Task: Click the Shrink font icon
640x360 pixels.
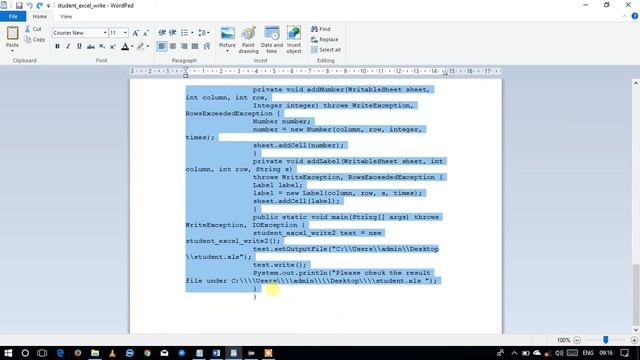Action: pyautogui.click(x=146, y=33)
